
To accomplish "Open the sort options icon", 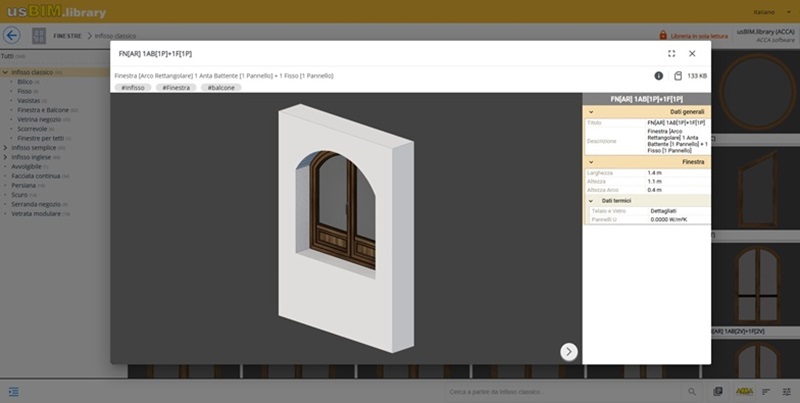I will [x=766, y=391].
